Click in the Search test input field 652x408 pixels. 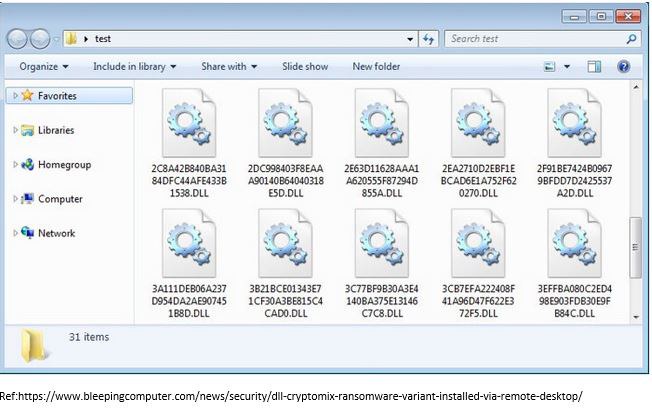[x=530, y=39]
